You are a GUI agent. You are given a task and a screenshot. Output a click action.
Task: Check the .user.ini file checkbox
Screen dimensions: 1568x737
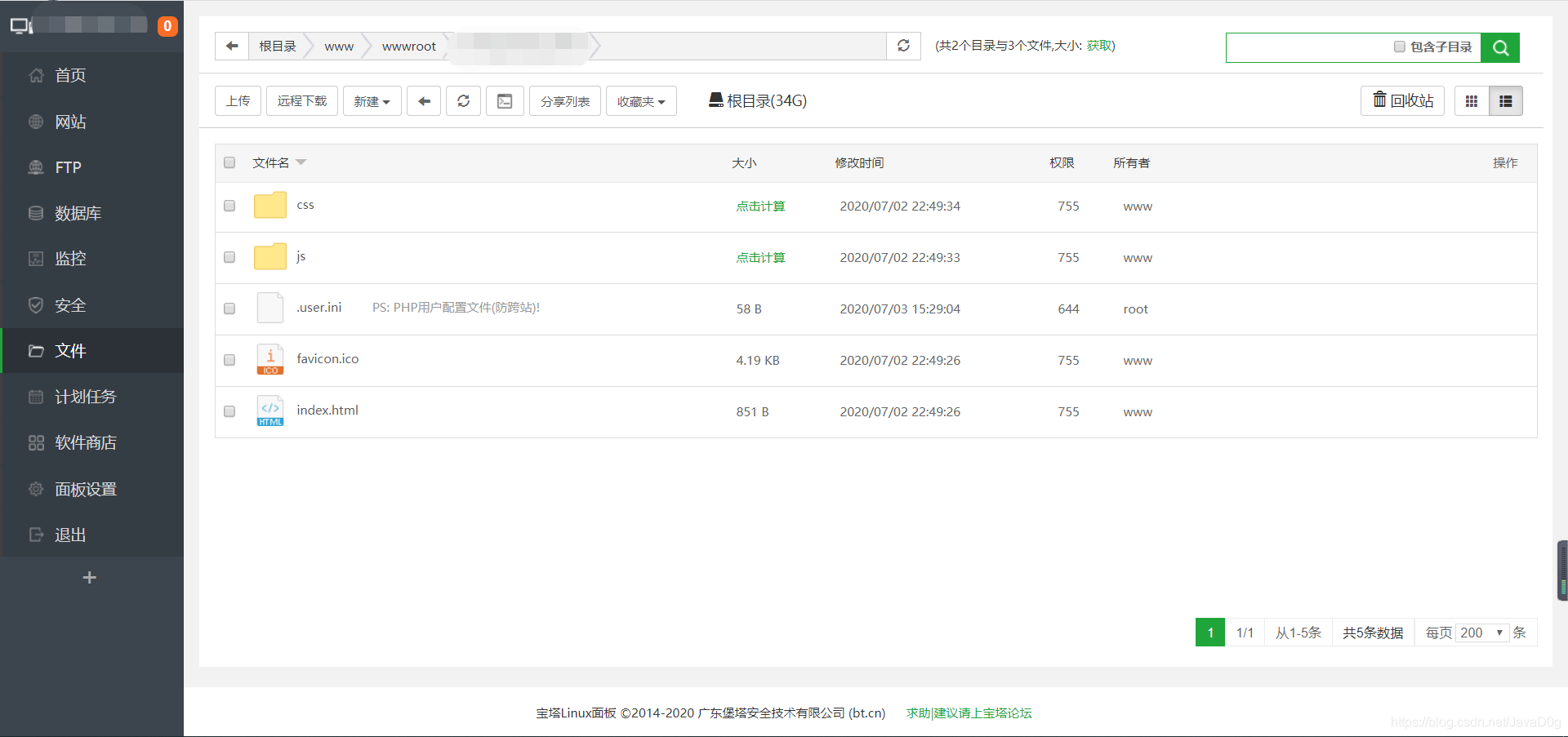(x=229, y=309)
